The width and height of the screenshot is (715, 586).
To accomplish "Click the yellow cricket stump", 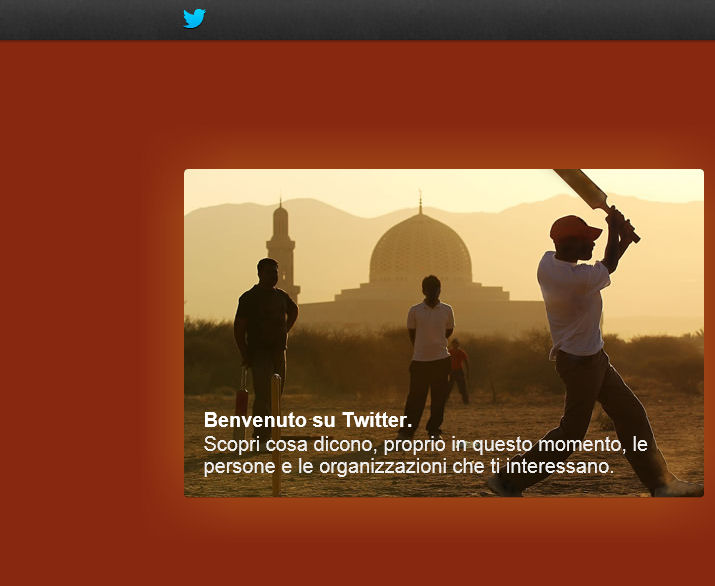I will point(276,435).
